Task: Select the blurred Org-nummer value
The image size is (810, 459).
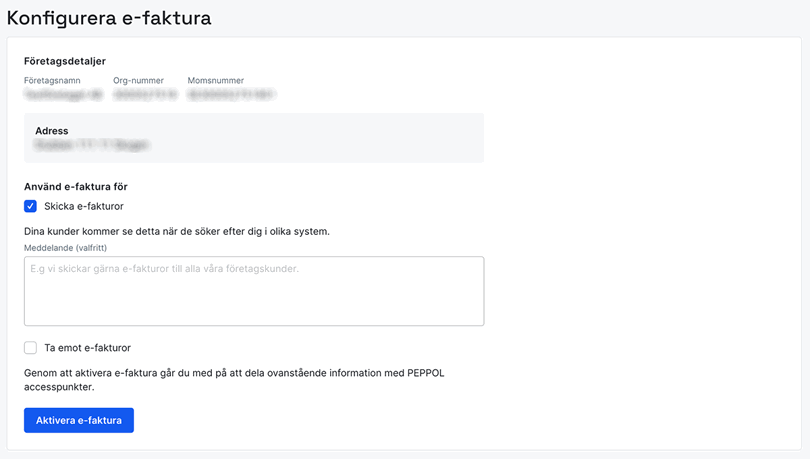Action: [x=145, y=95]
